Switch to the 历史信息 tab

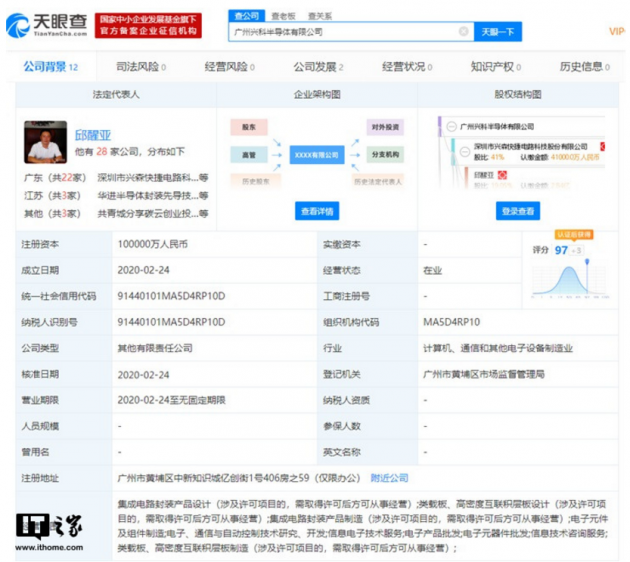pyautogui.click(x=585, y=67)
